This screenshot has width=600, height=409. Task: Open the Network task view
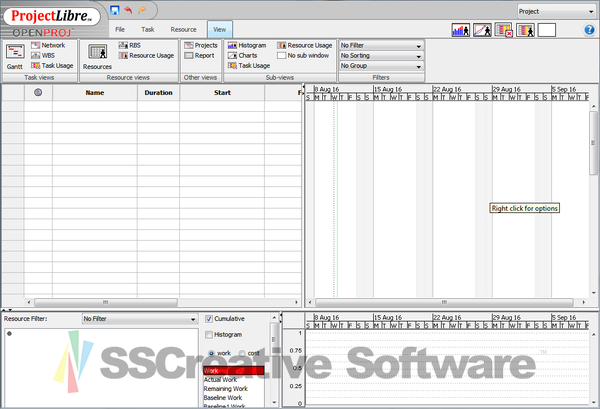[x=48, y=45]
